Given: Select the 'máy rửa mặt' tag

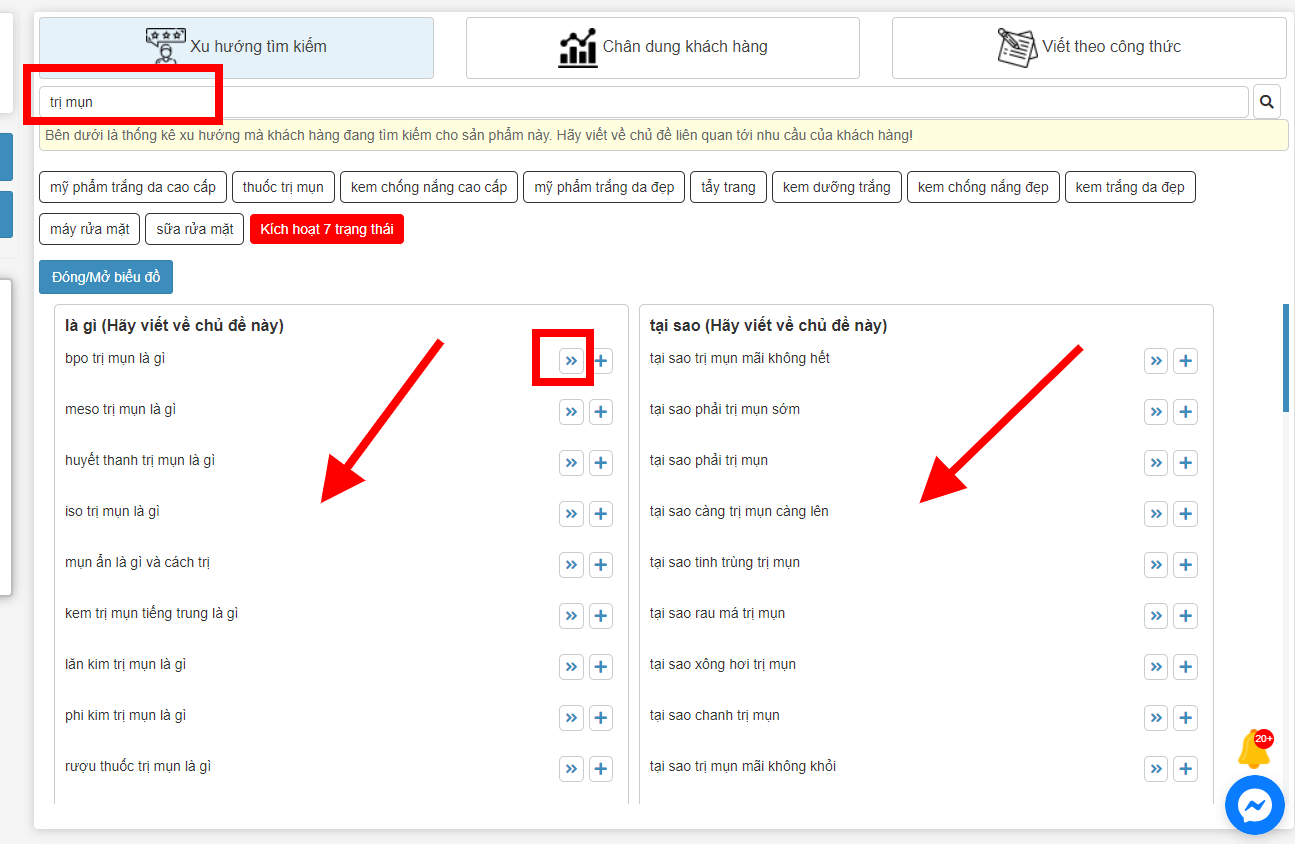Looking at the screenshot, I should click(x=90, y=229).
